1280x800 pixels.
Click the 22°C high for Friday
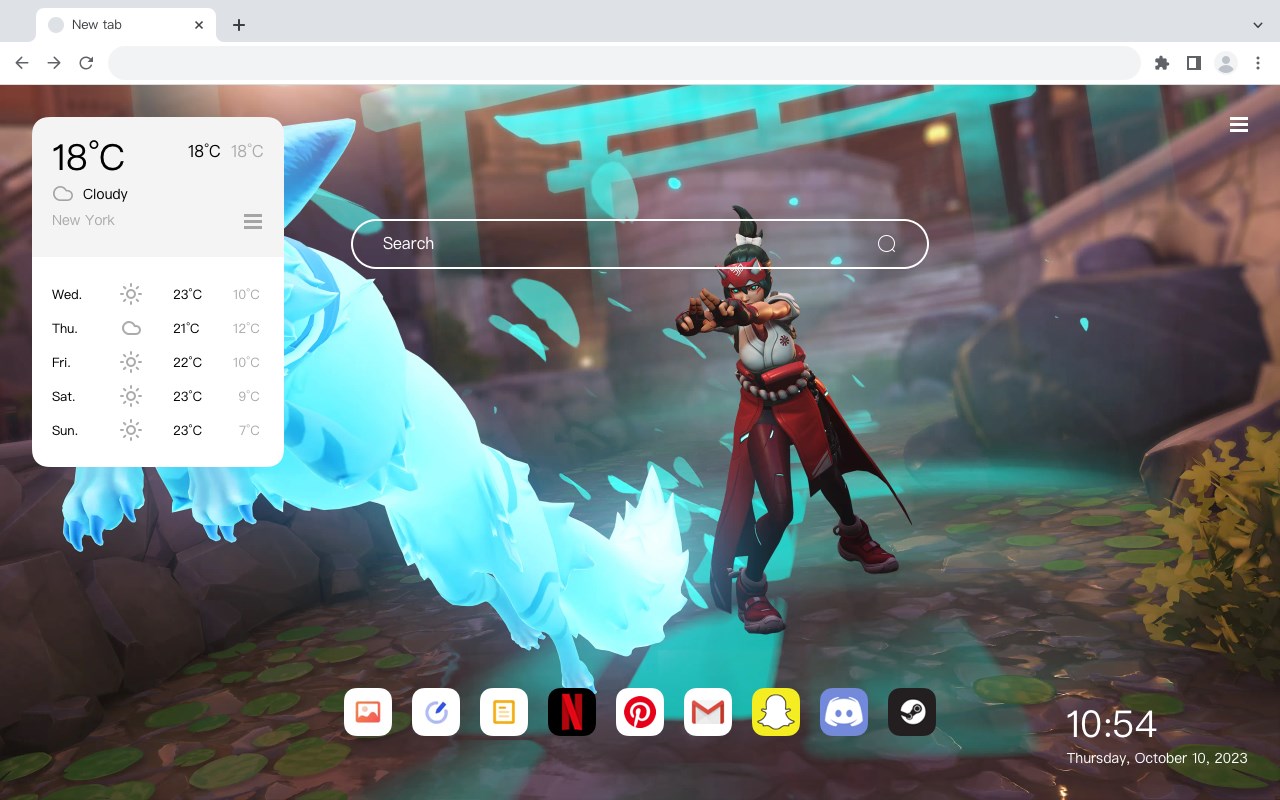[187, 363]
